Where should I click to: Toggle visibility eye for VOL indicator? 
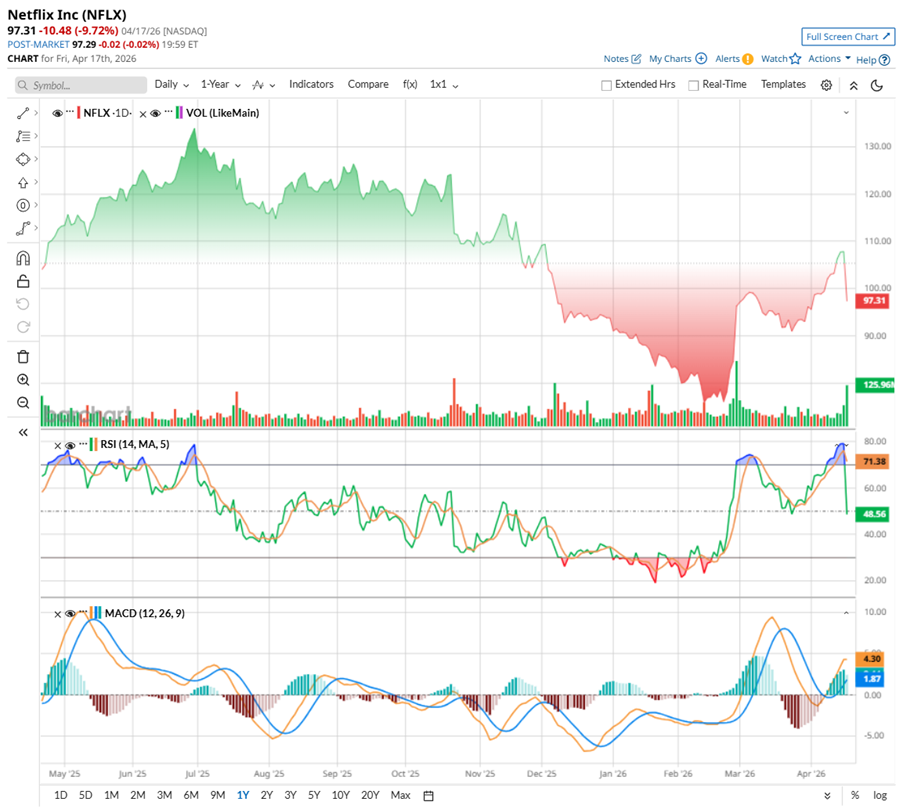point(155,113)
